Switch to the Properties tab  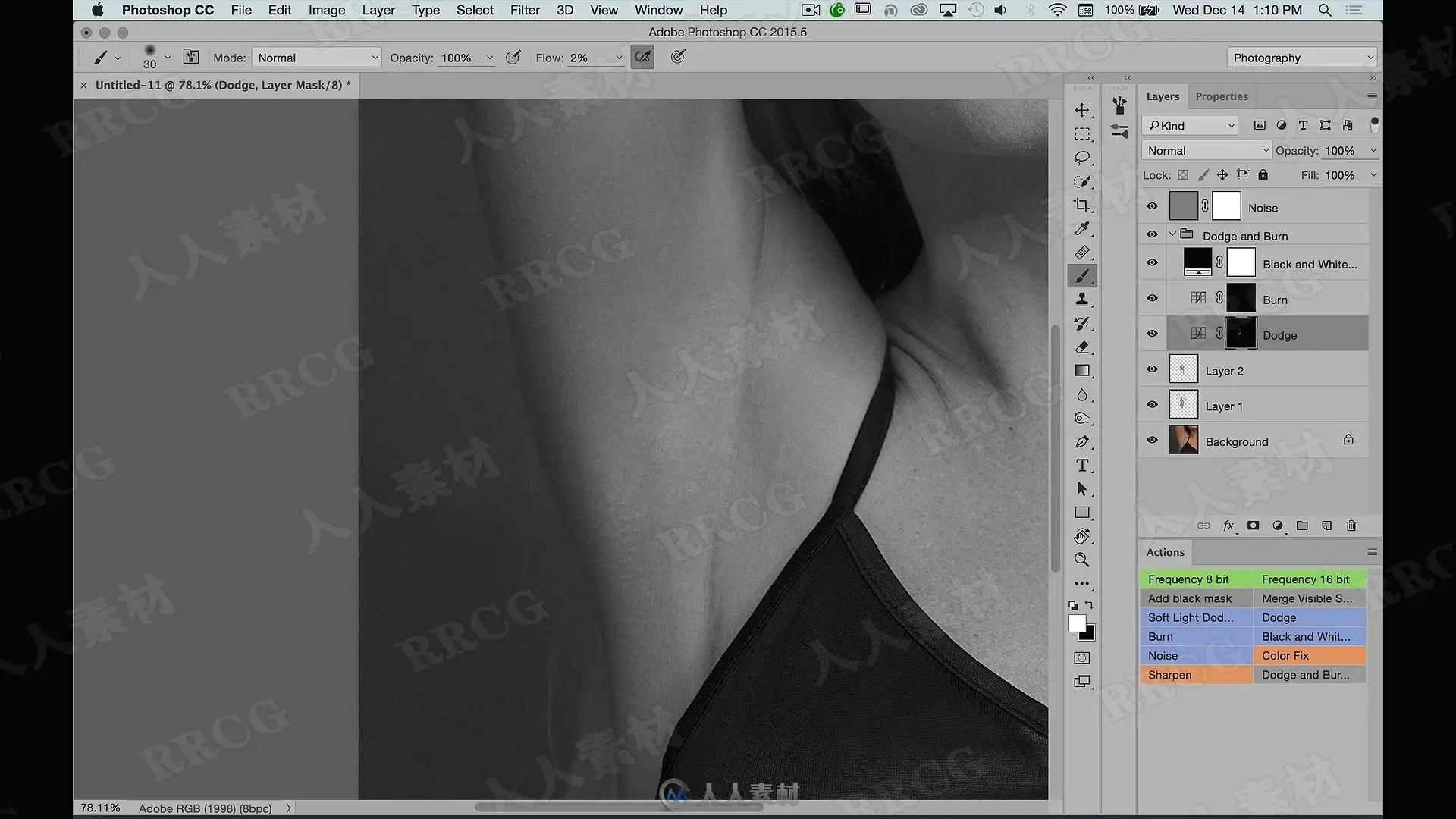pos(1221,96)
